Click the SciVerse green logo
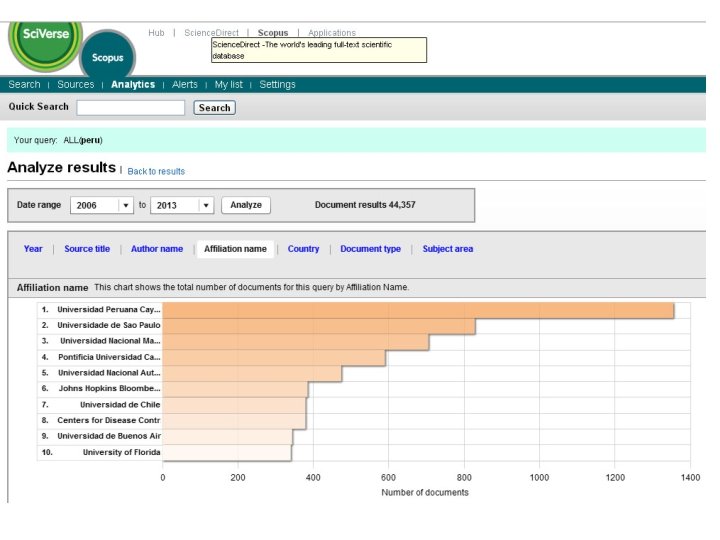This screenshot has width=720, height=540. coord(45,45)
